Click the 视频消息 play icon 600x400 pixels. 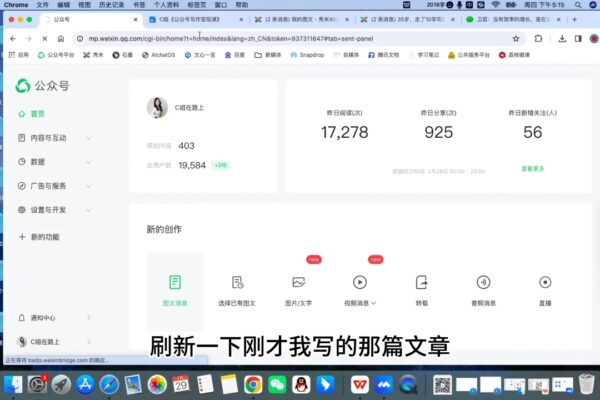(360, 282)
